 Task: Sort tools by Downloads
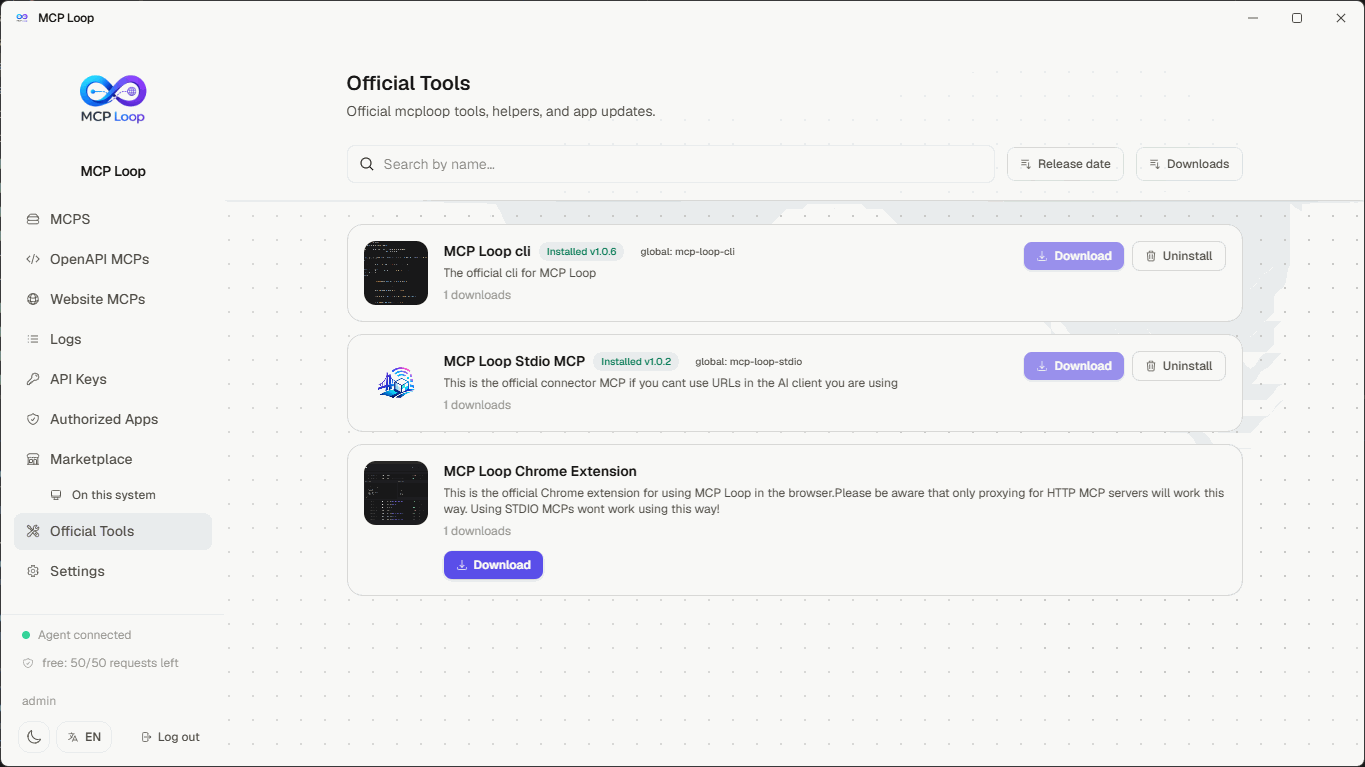[x=1189, y=164]
